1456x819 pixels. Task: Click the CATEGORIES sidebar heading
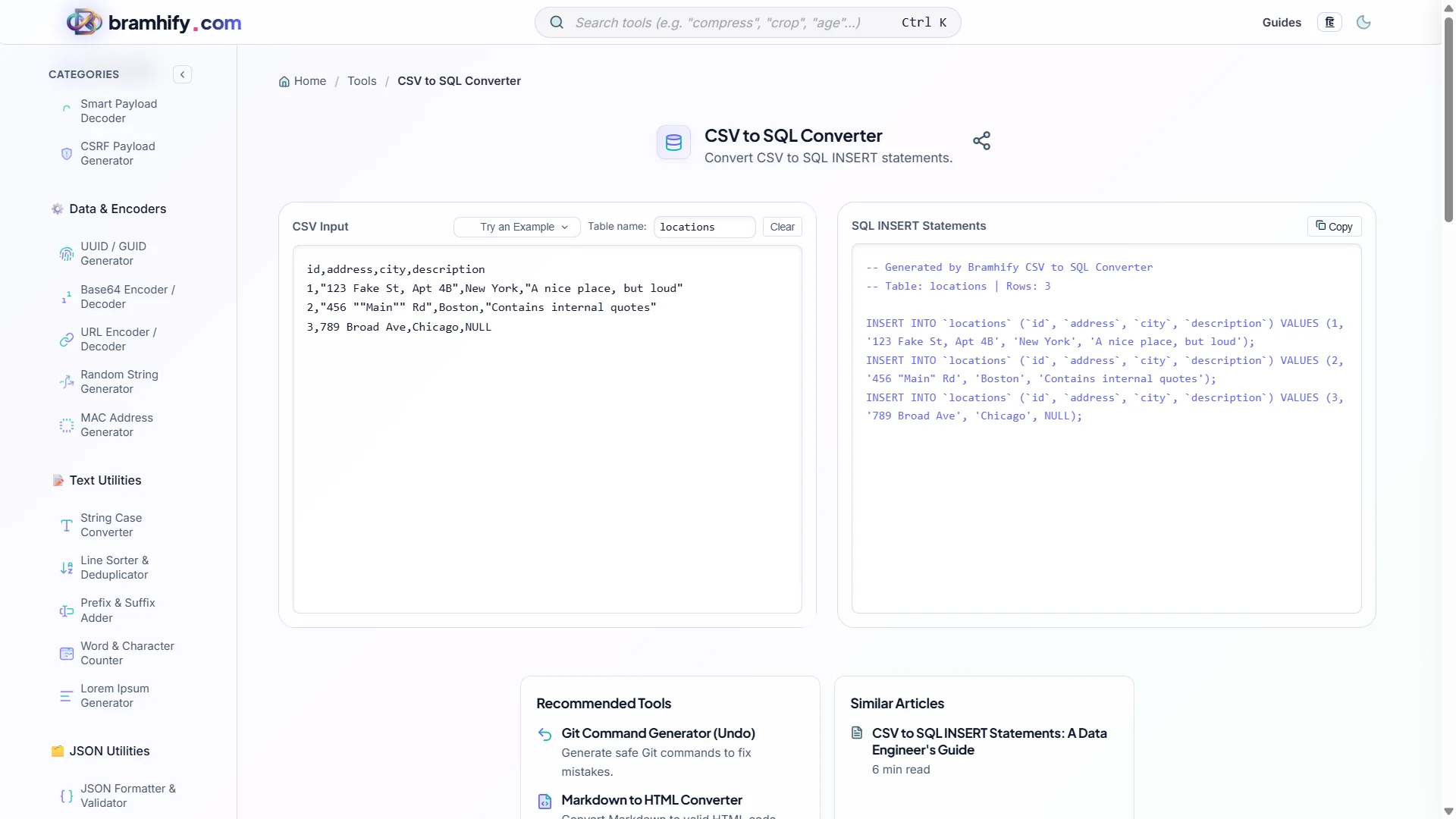point(83,74)
